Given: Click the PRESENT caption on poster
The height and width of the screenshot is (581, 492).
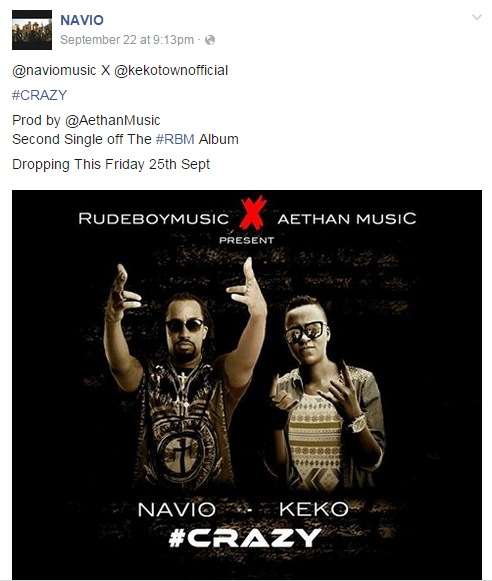Looking at the screenshot, I should click(x=247, y=240).
